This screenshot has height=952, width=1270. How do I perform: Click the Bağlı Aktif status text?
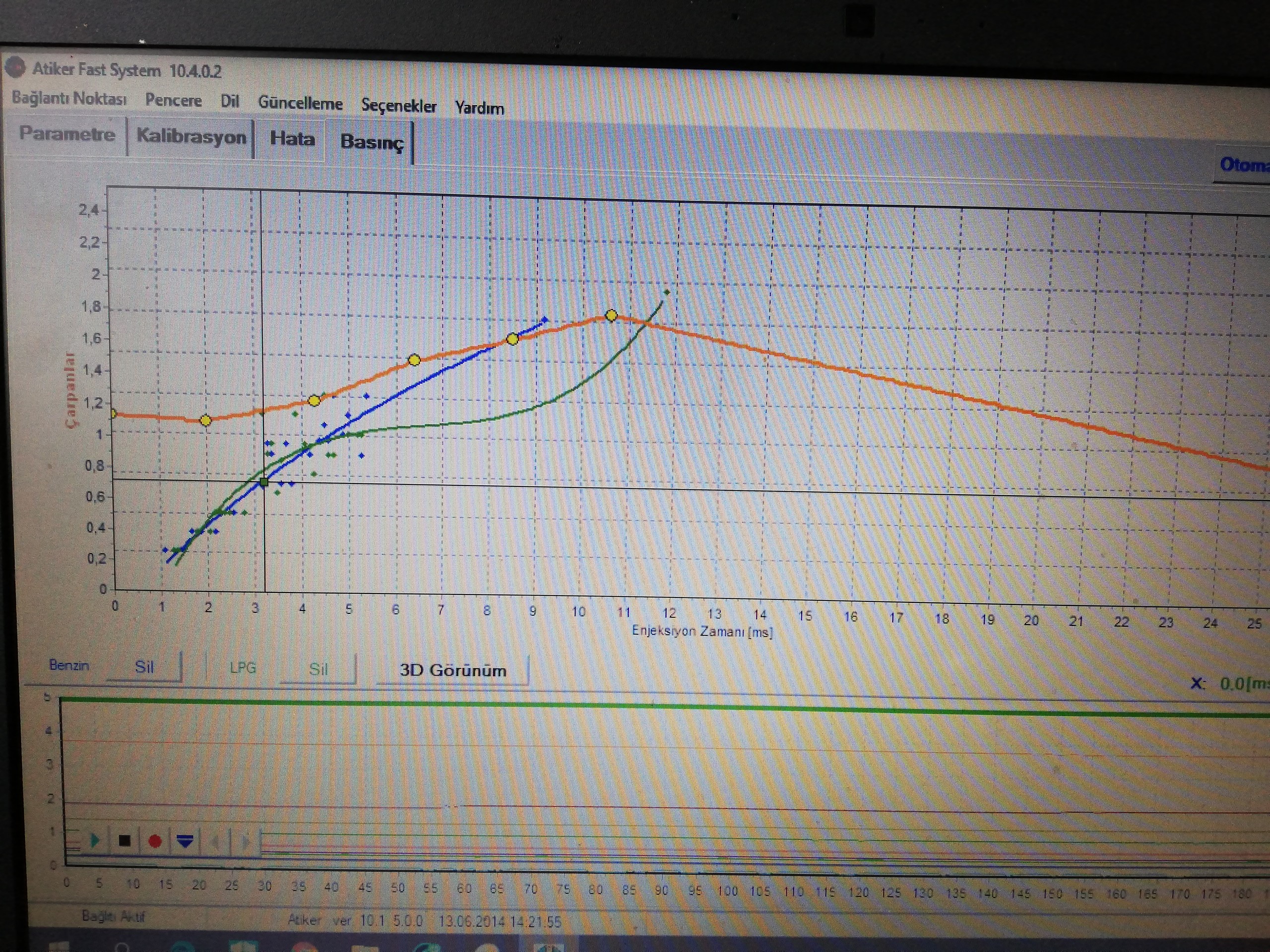click(x=113, y=916)
